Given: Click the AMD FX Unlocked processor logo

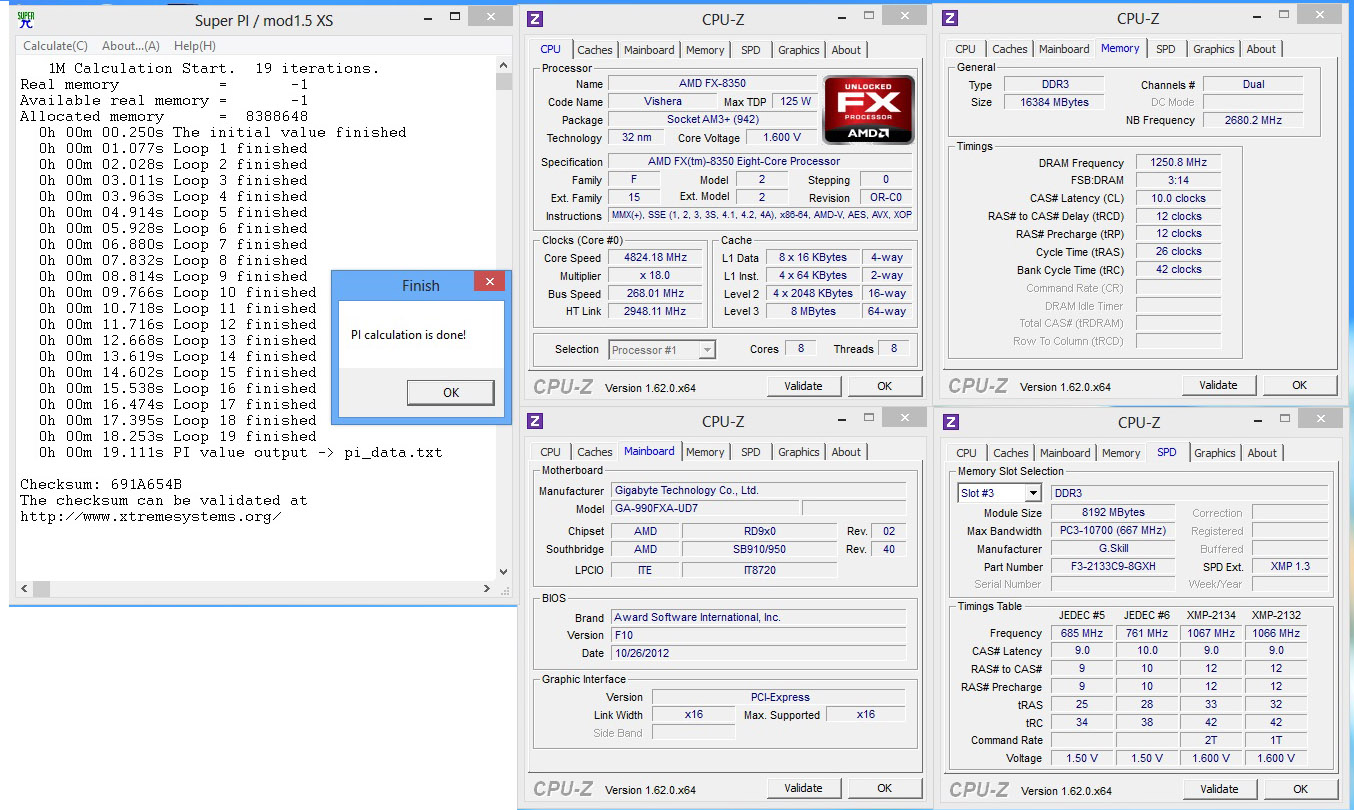Looking at the screenshot, I should (x=868, y=109).
